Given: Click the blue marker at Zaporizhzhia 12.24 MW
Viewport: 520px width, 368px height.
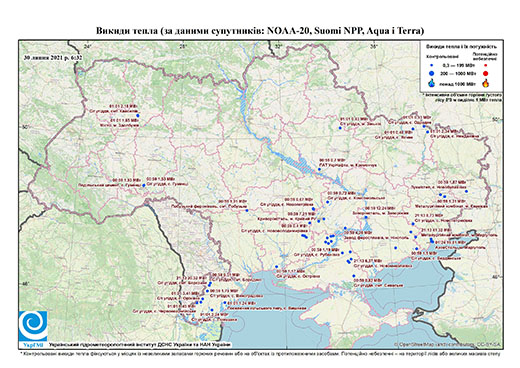Looking at the screenshot, I should [x=366, y=217].
